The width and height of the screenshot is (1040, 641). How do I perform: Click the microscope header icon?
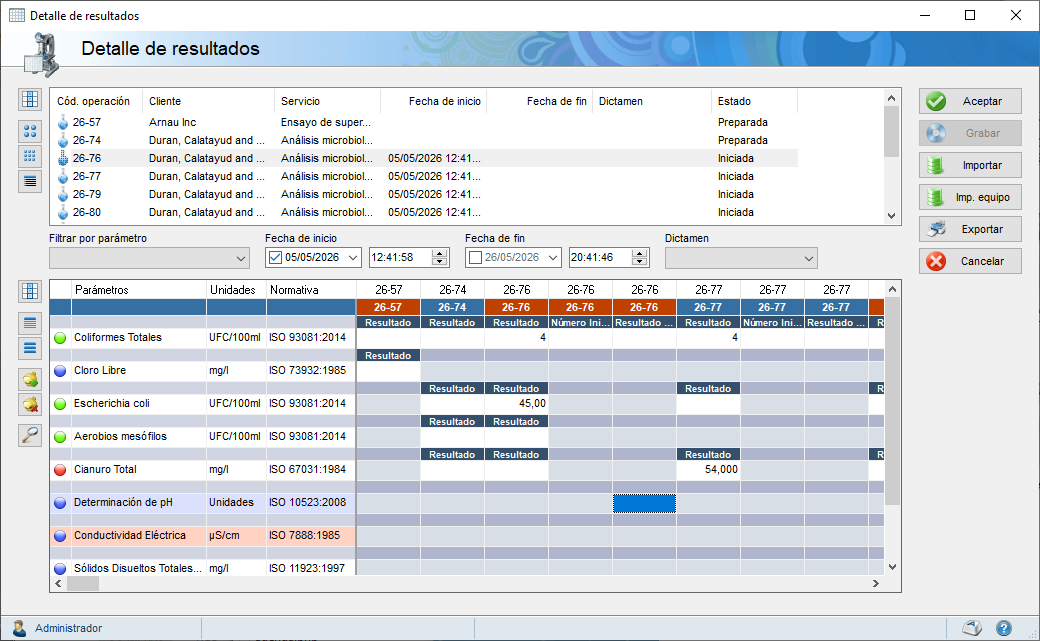(41, 54)
